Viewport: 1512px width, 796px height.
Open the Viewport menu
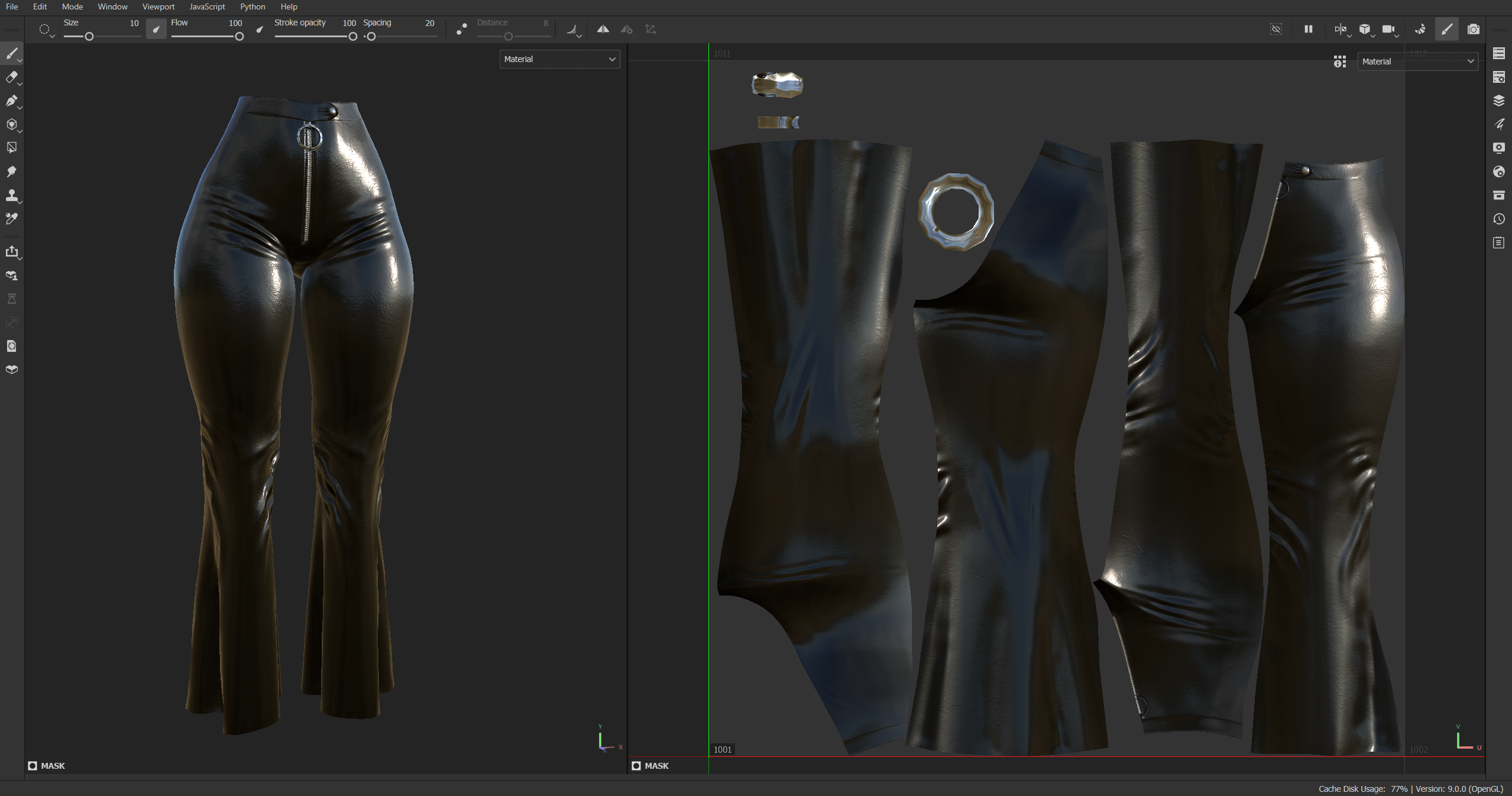click(158, 7)
